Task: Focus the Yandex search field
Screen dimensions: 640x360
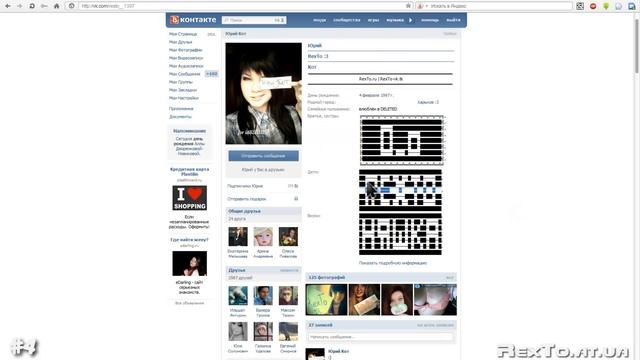Action: 500,6
